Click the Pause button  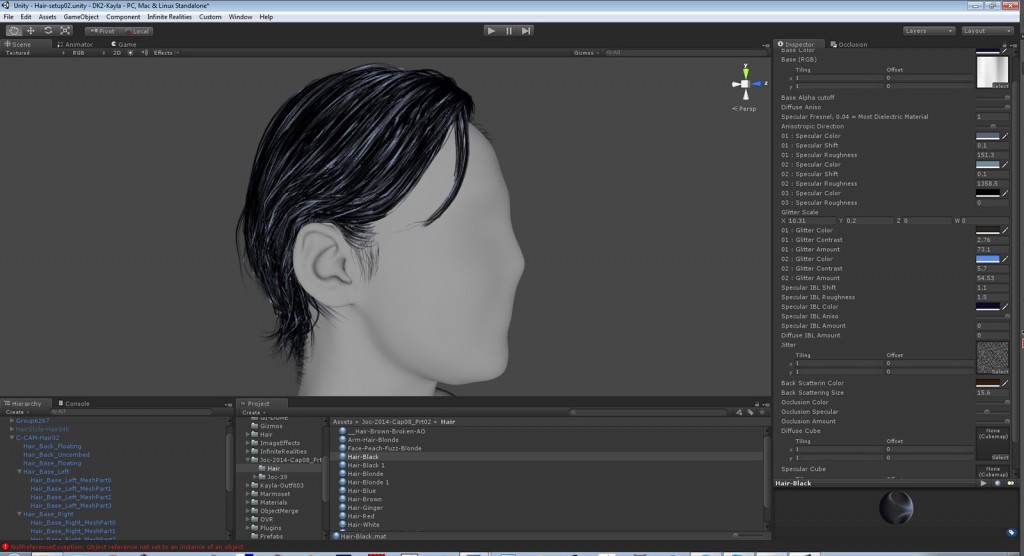point(509,31)
